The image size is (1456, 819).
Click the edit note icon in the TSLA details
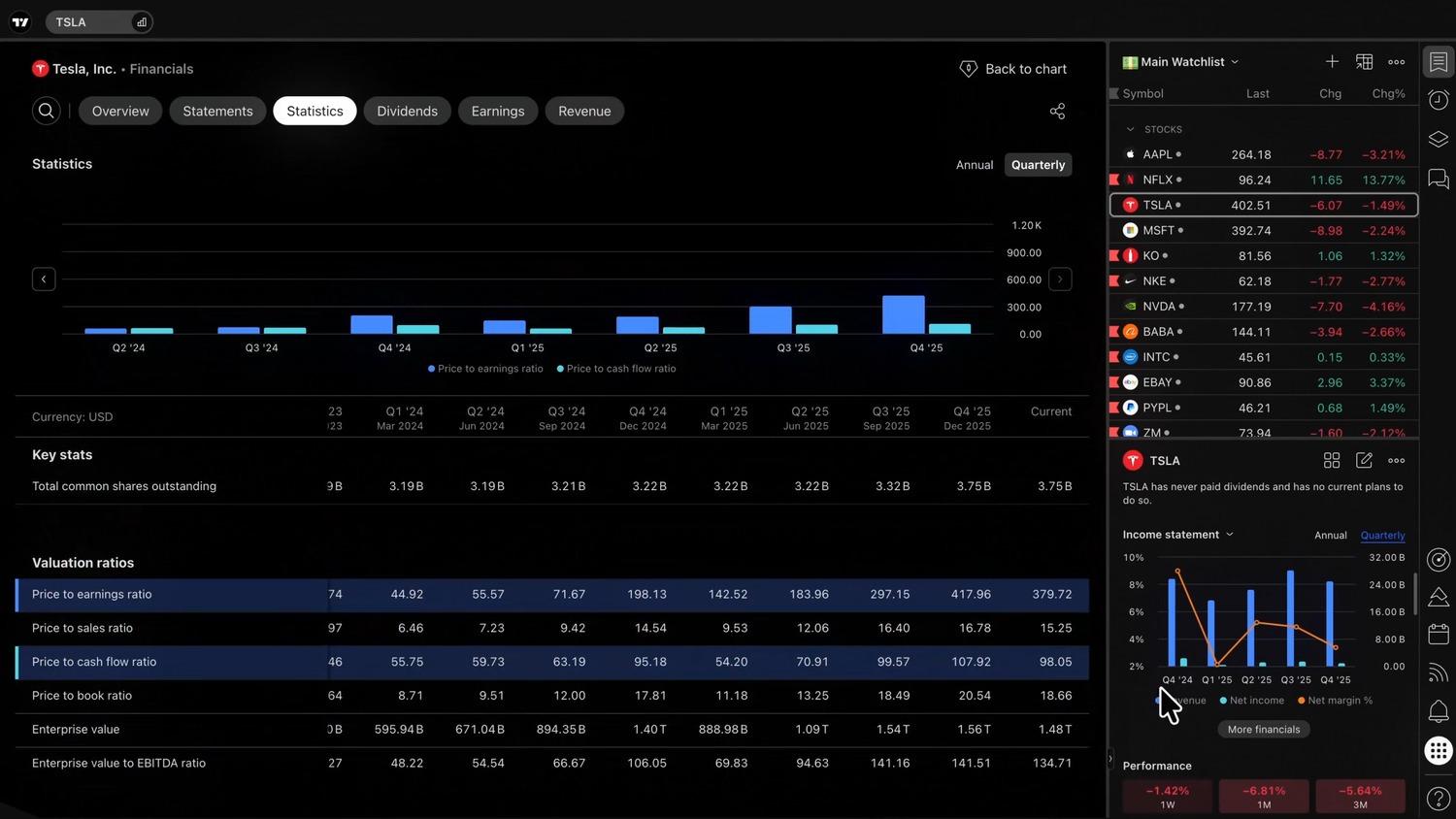coord(1364,460)
